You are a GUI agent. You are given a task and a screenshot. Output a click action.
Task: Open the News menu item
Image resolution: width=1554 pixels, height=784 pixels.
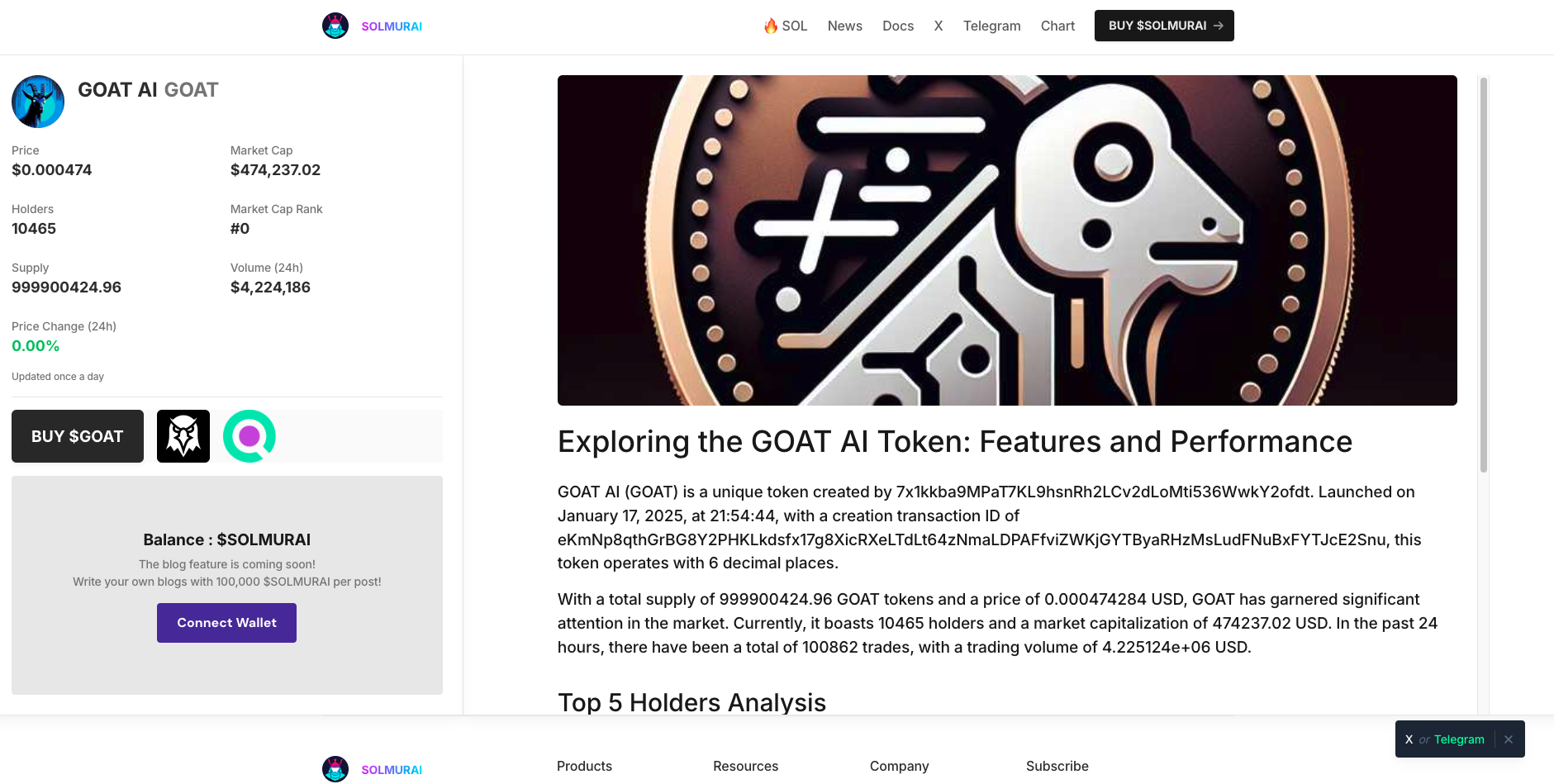click(x=844, y=26)
